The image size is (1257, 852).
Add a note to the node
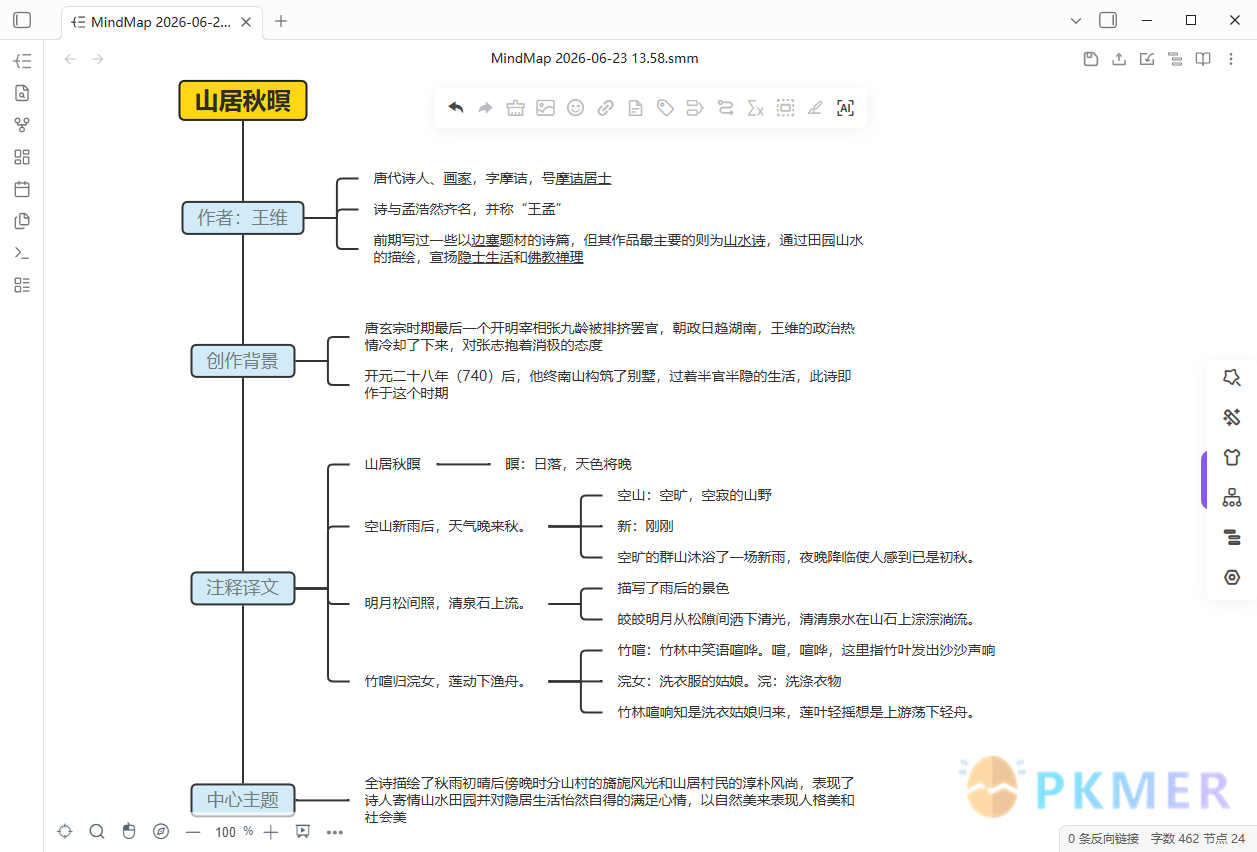[x=635, y=108]
